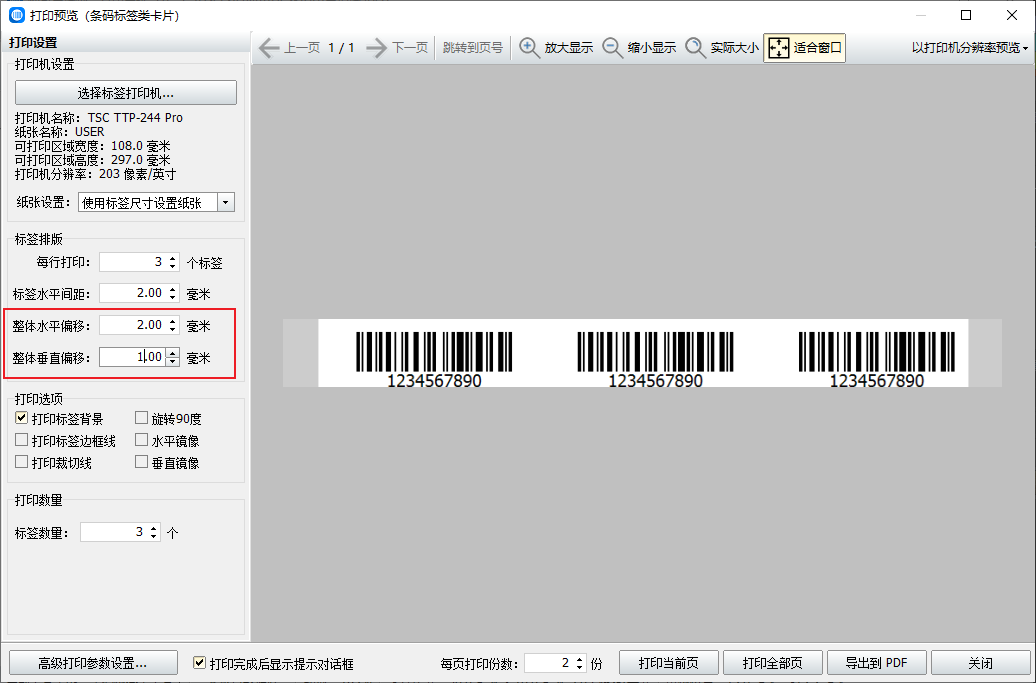
Task: Check 旋转90度 option
Action: (x=141, y=418)
